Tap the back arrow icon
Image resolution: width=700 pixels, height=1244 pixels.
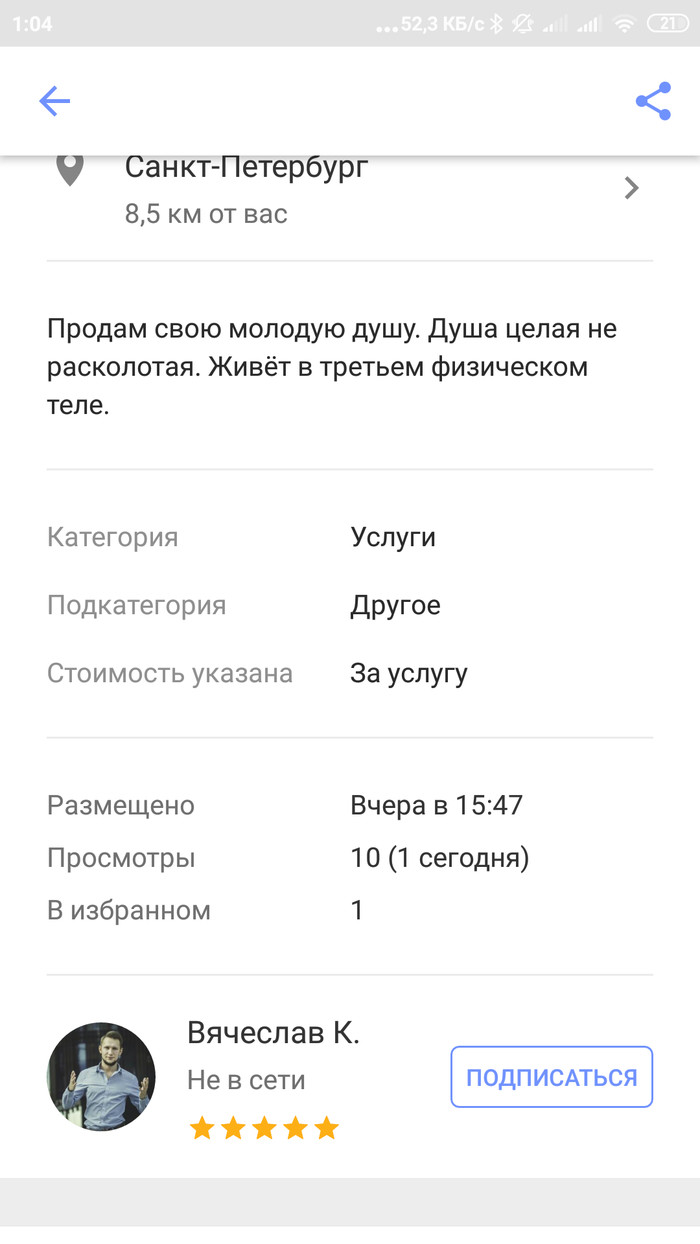[x=54, y=101]
